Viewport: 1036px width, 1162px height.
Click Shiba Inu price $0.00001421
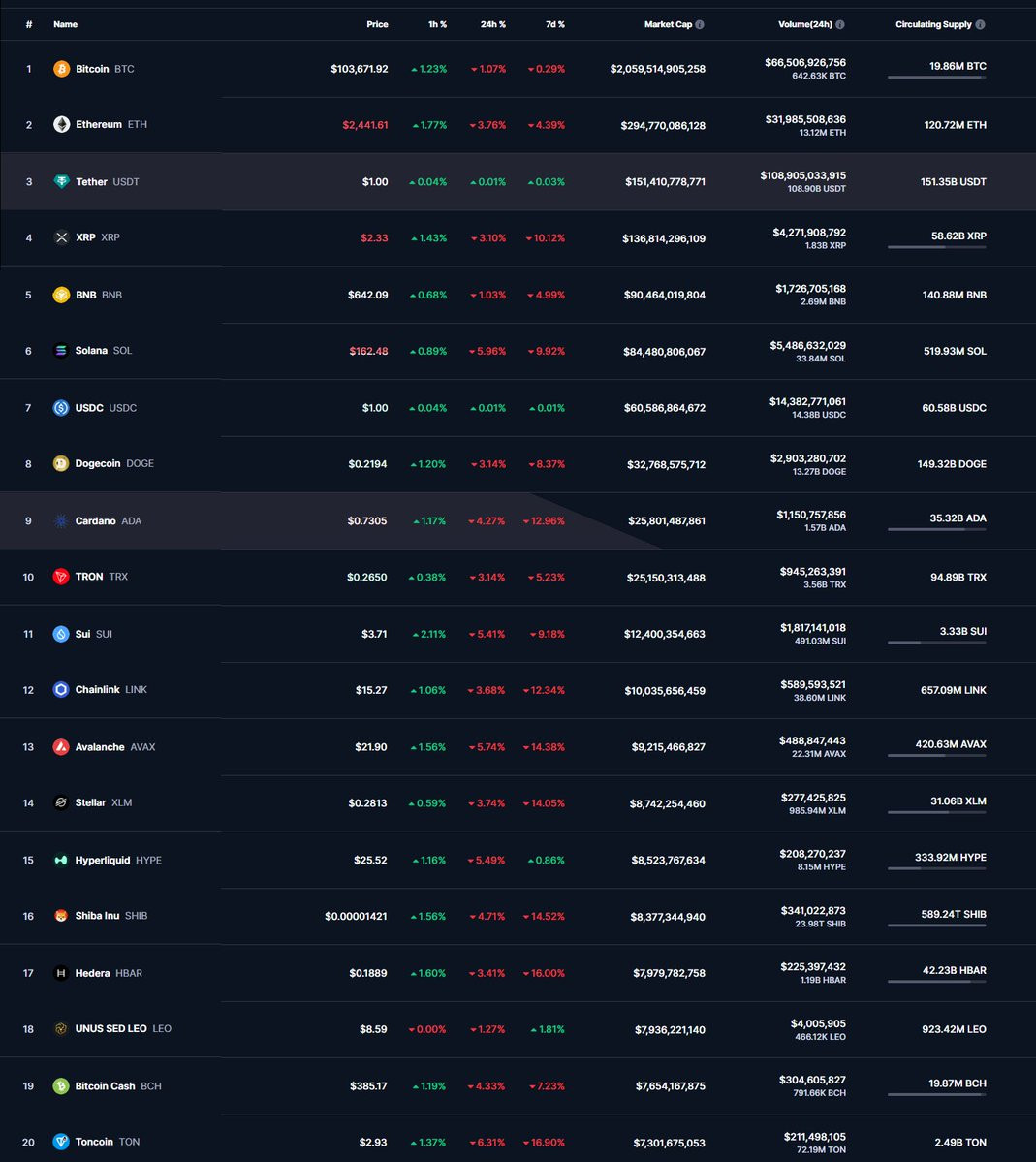point(356,917)
